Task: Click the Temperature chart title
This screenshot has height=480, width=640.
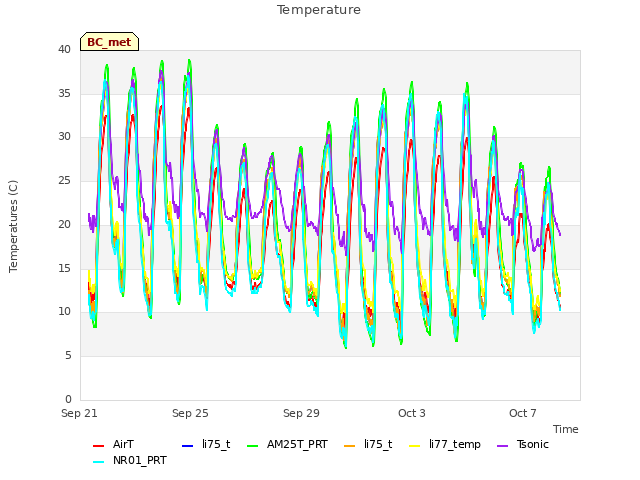Action: pyautogui.click(x=319, y=10)
